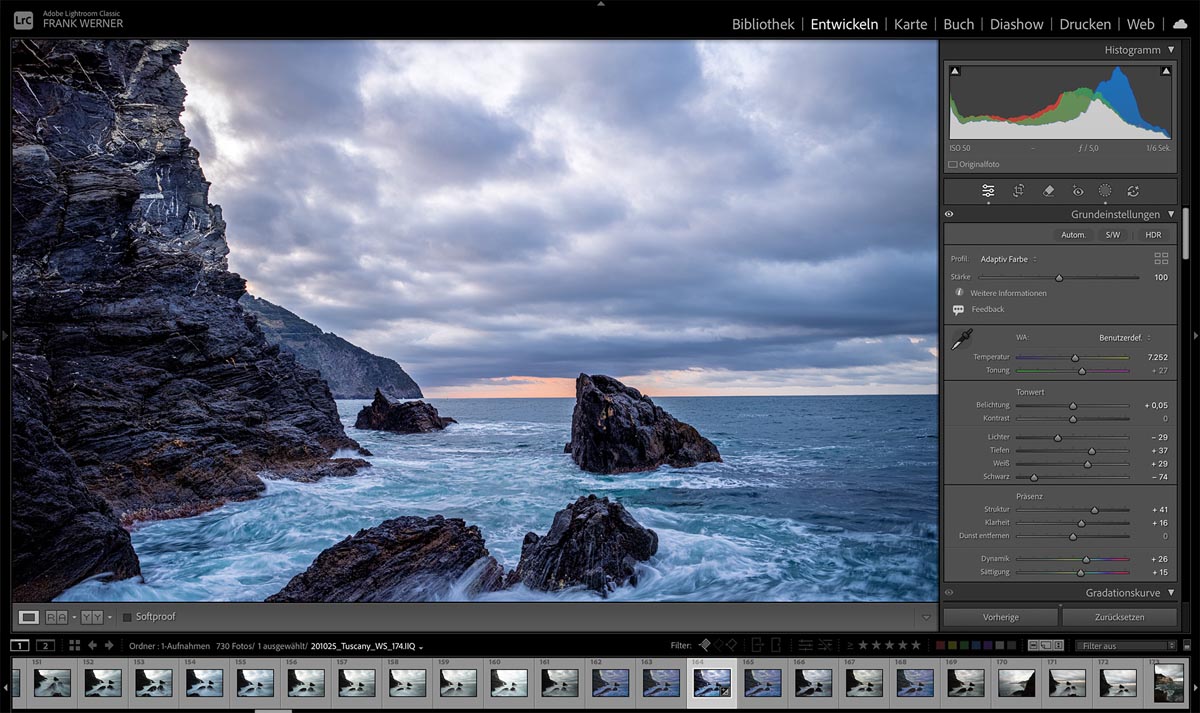Image resolution: width=1200 pixels, height=713 pixels.
Task: Activate the healing eraser tool
Action: coord(1048,191)
